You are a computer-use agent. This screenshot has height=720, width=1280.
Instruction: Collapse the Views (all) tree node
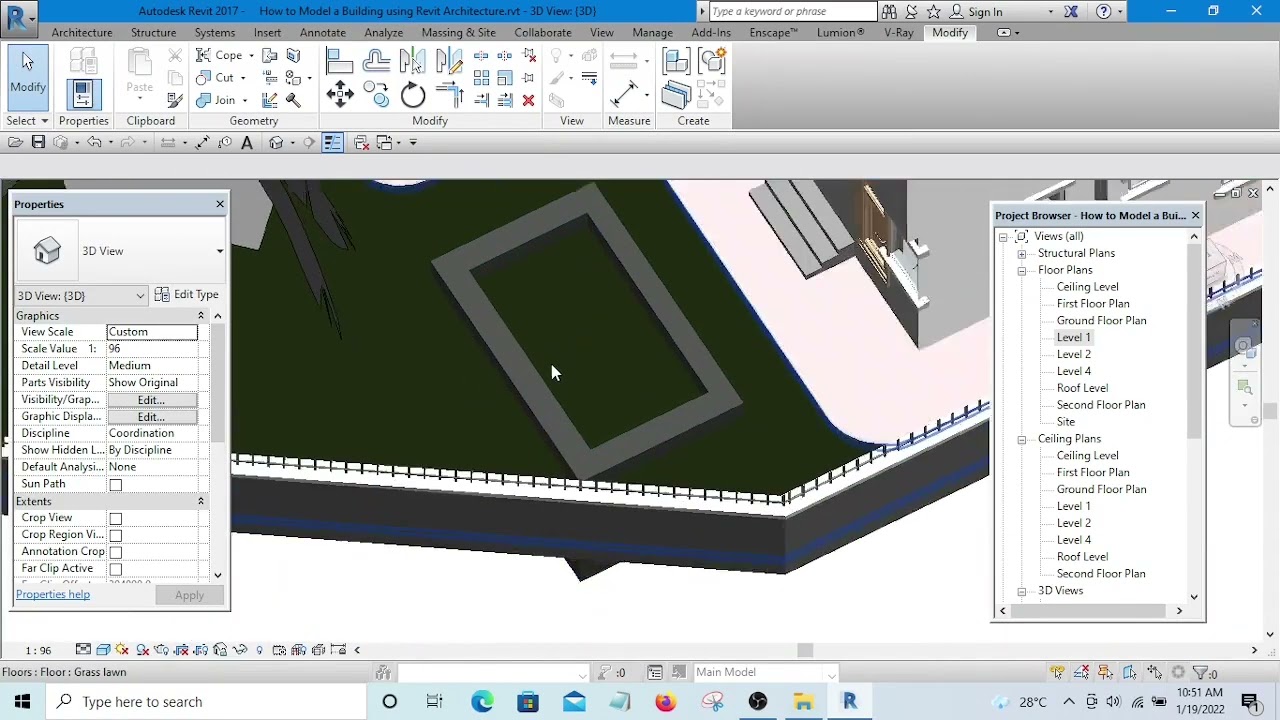1003,237
